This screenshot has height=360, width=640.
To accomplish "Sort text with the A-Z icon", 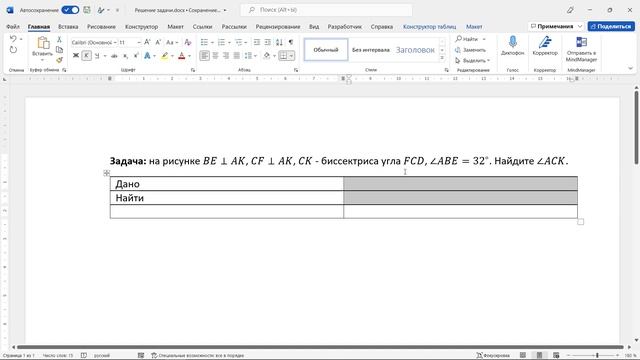I will (279, 42).
